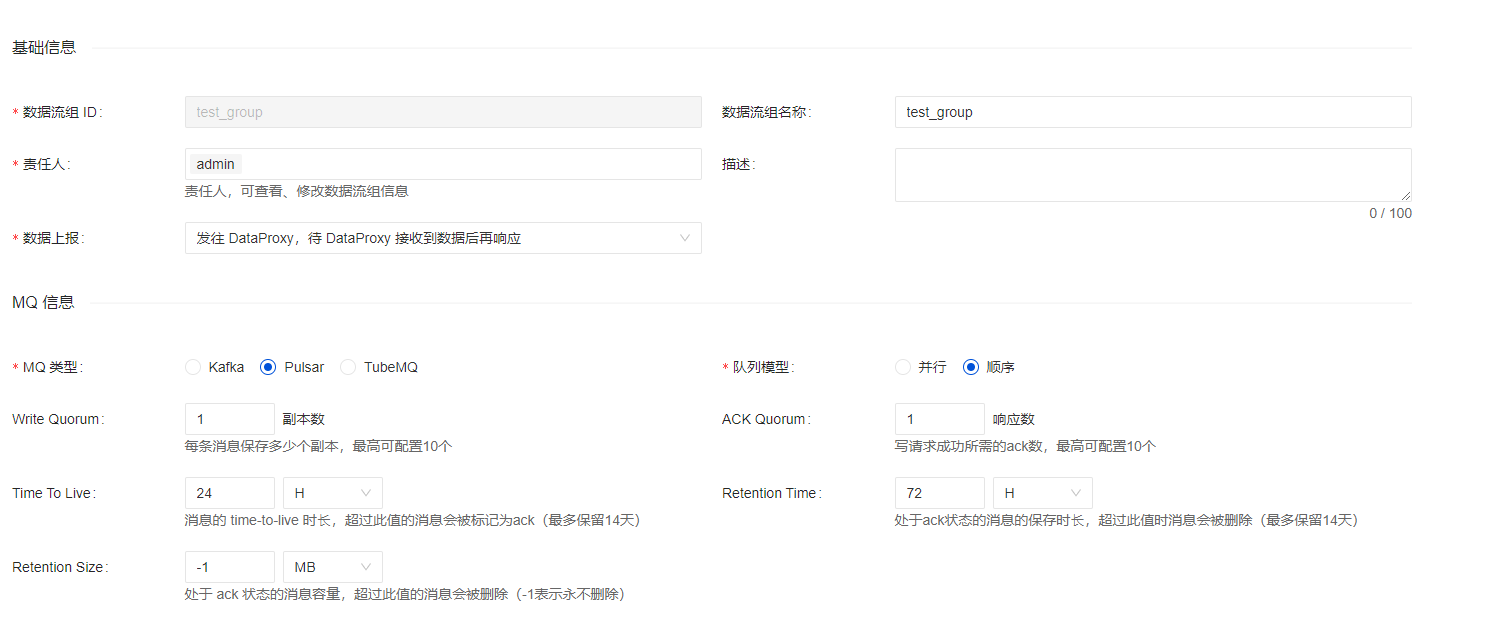
Task: Expand the Retention Size MB unit dropdown
Action: 333,567
